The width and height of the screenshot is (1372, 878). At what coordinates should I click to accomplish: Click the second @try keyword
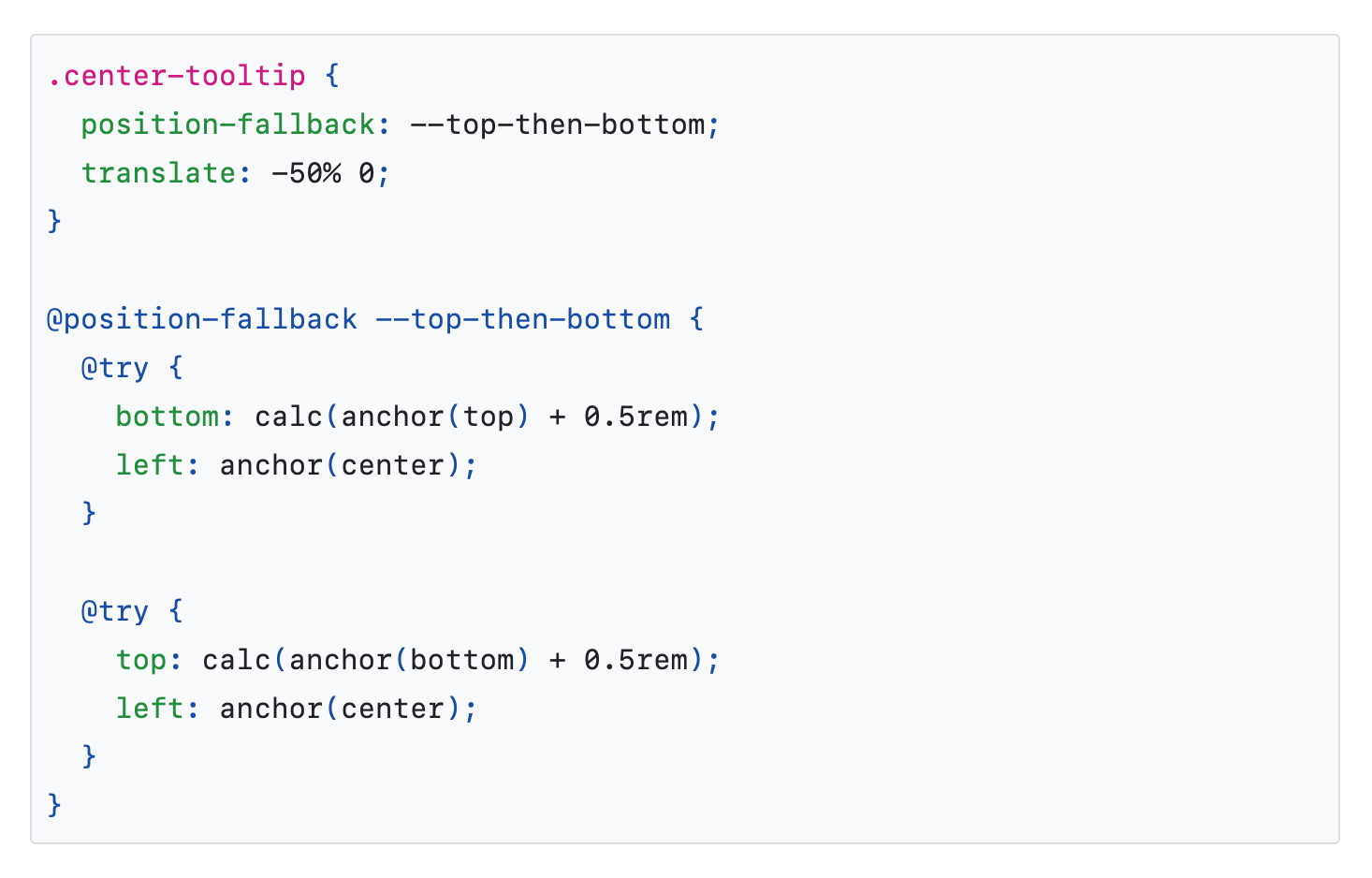pyautogui.click(x=115, y=611)
